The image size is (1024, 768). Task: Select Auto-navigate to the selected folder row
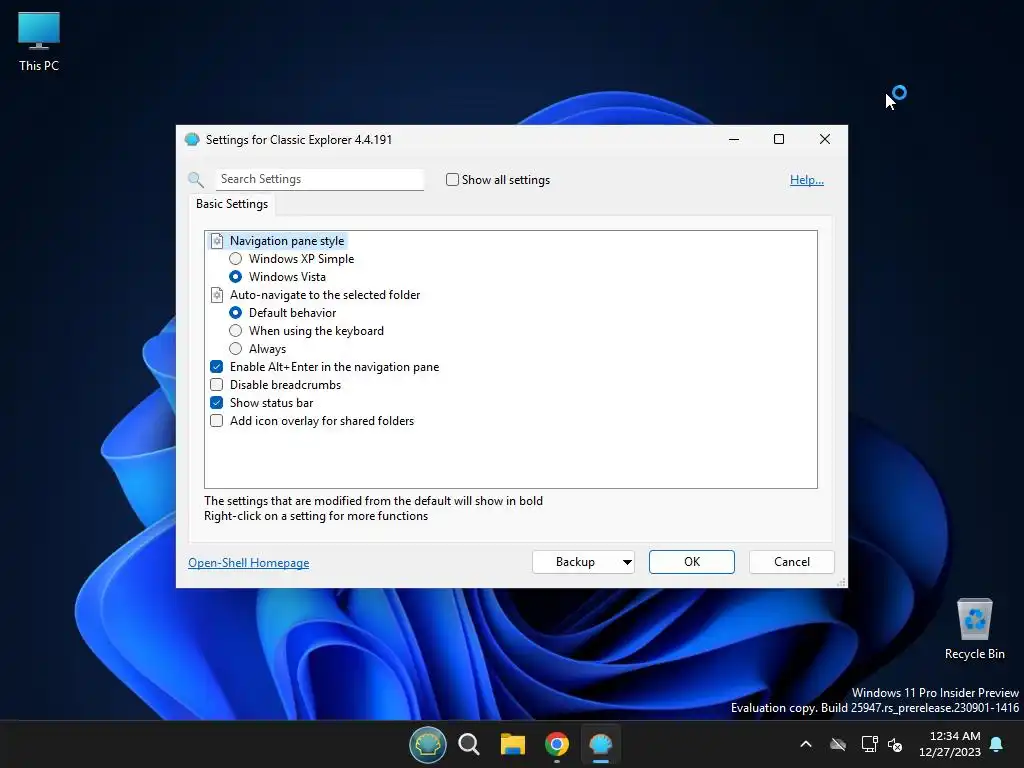(325, 295)
